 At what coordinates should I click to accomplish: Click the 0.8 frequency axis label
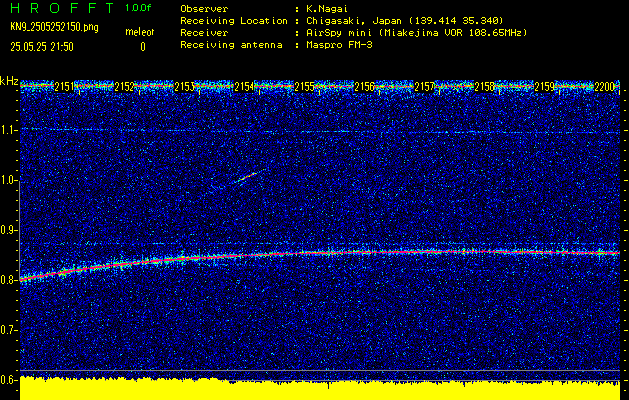click(x=9, y=280)
